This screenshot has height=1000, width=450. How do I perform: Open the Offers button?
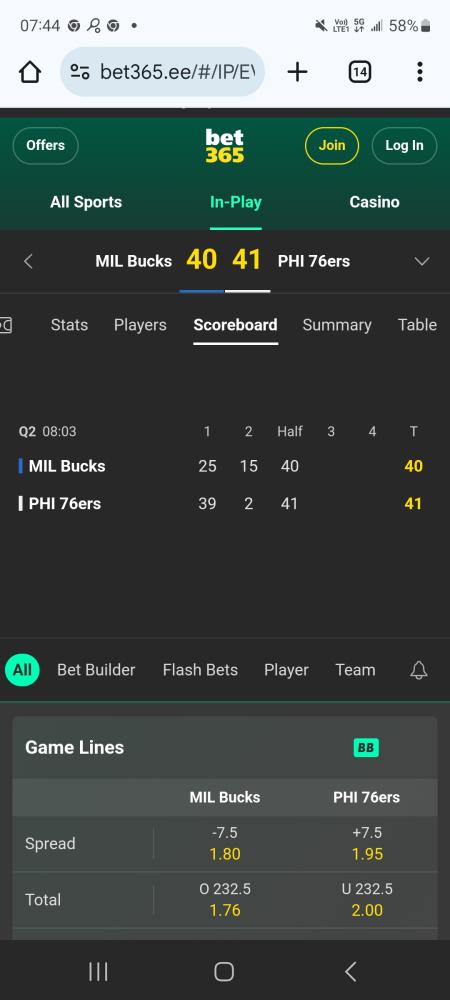click(45, 145)
